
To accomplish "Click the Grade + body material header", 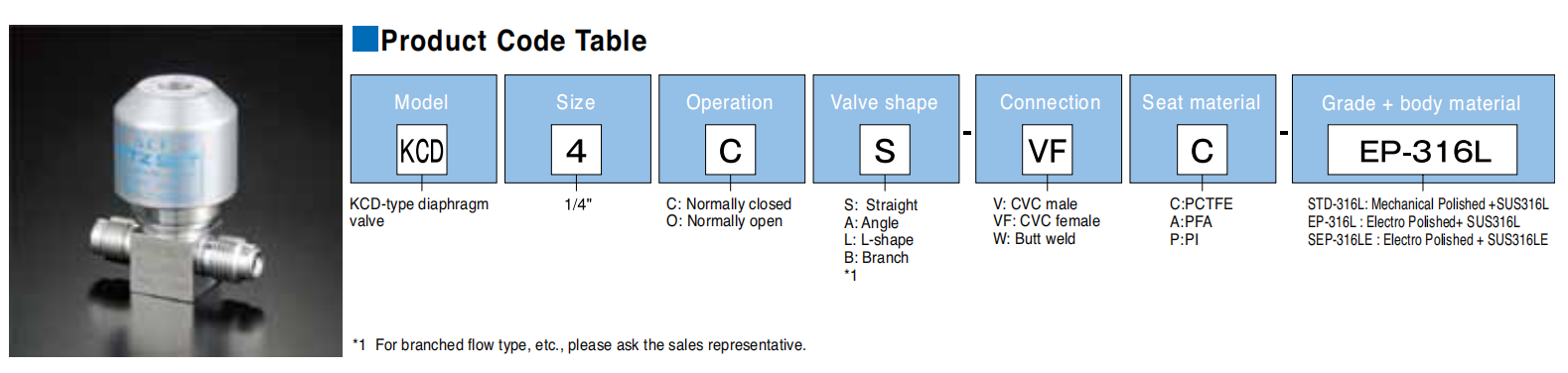I will (1421, 103).
